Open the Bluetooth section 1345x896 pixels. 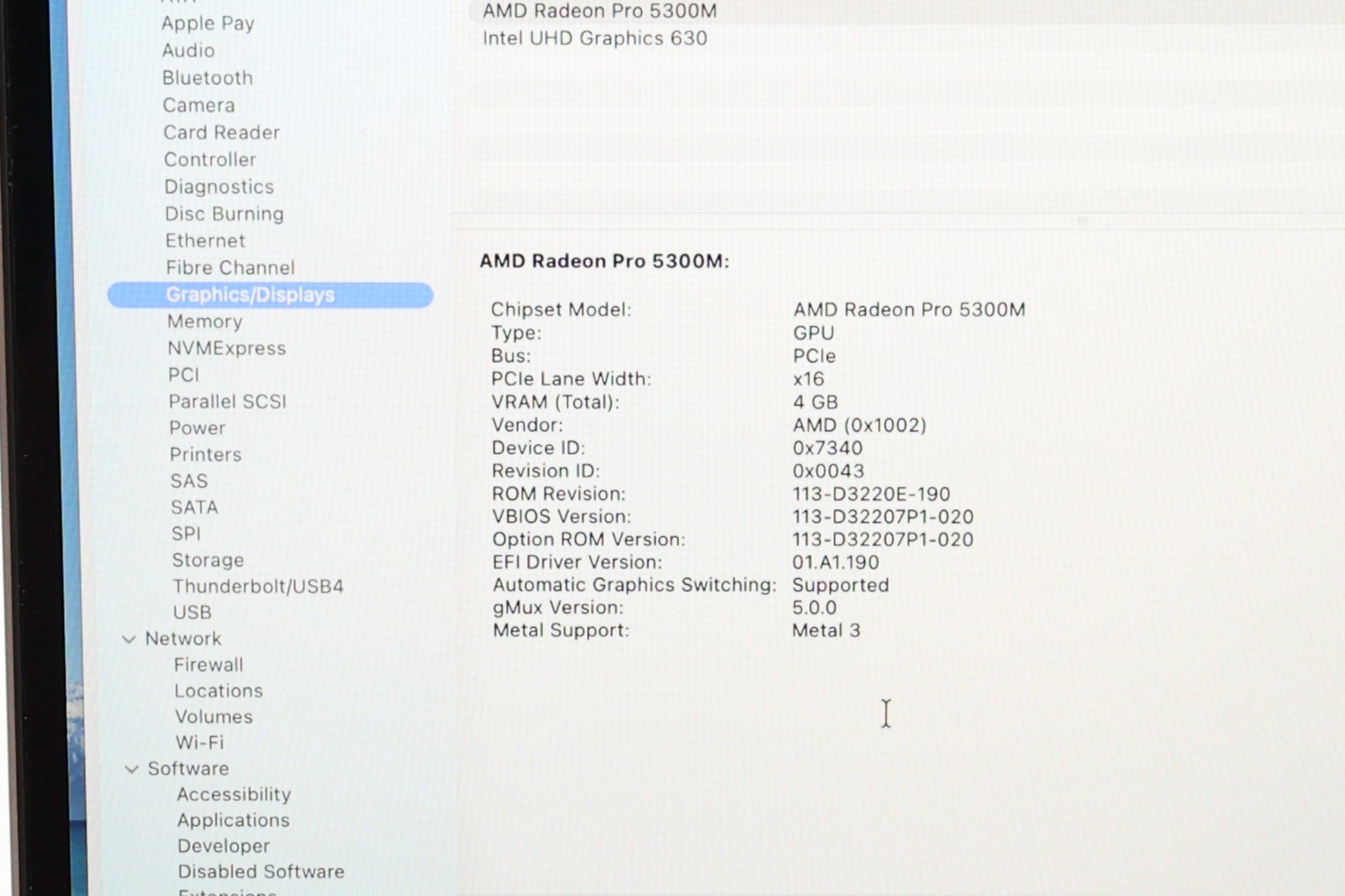coord(207,78)
